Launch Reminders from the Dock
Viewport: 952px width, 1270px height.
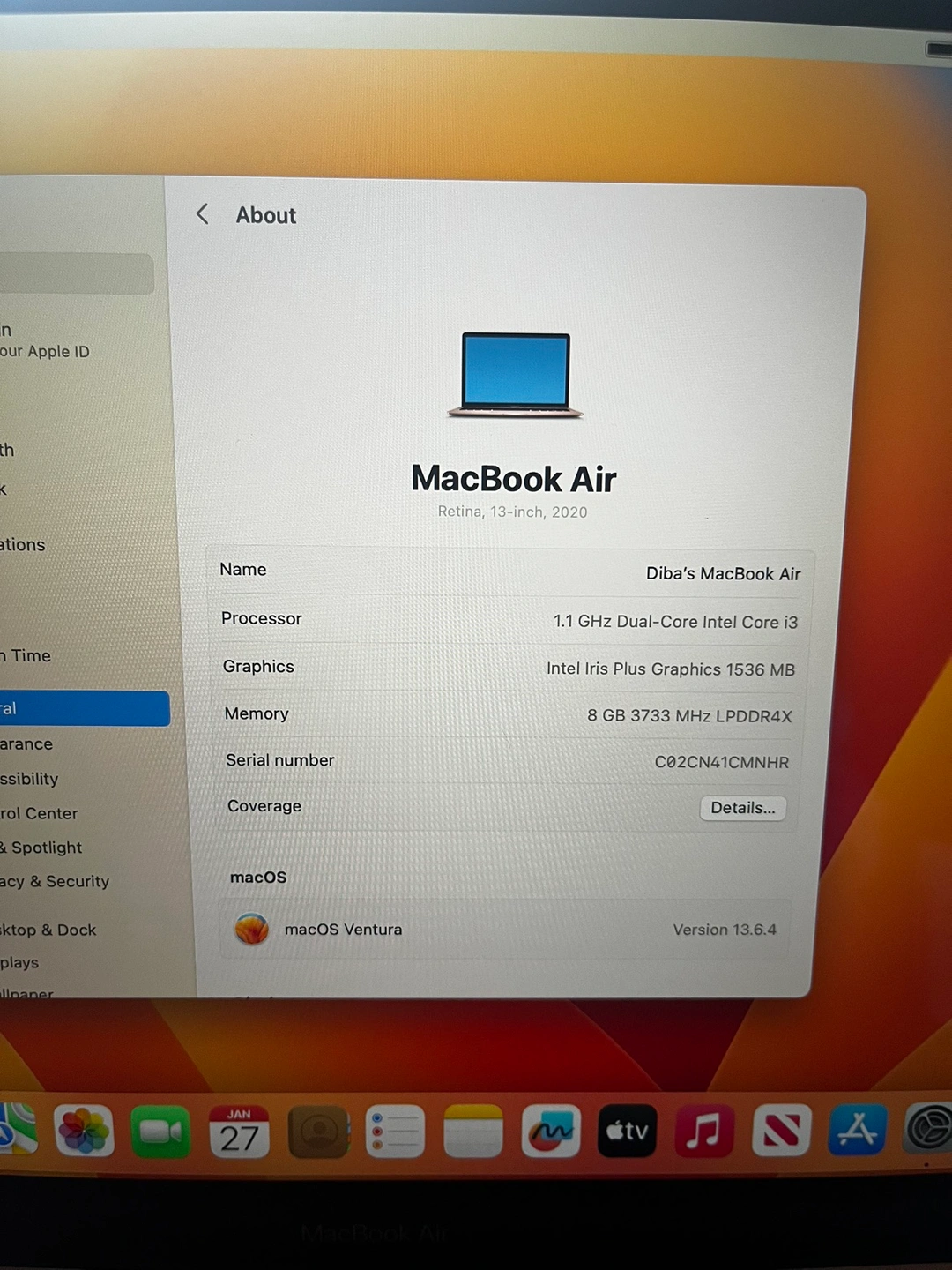tap(395, 1132)
